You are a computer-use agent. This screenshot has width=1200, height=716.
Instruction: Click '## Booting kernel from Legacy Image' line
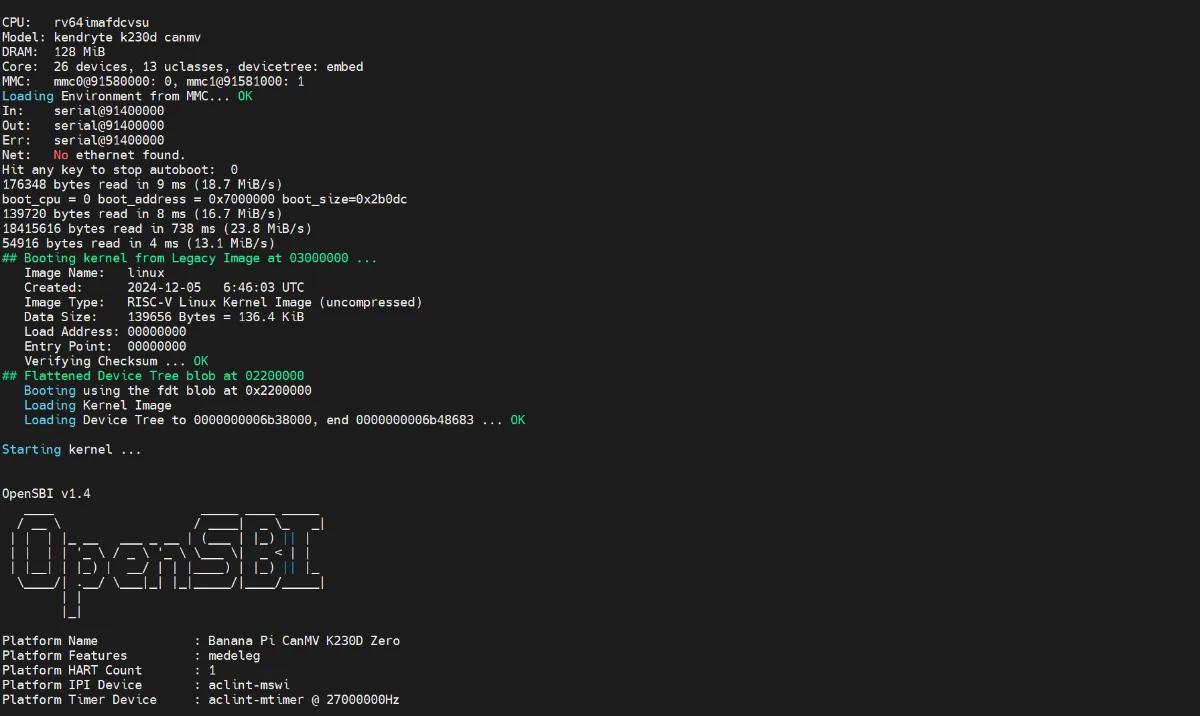click(190, 258)
